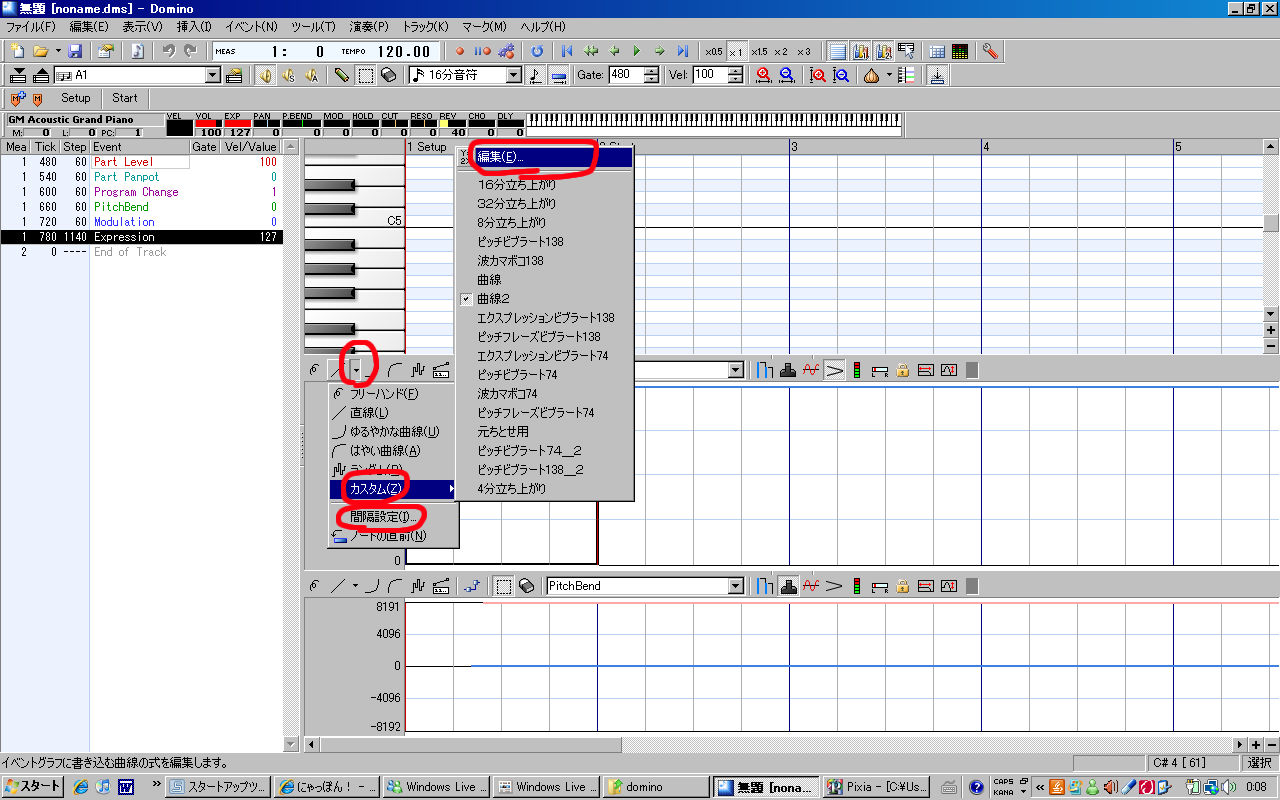Open settings with the wrench icon
Viewport: 1280px width, 800px height.
990,51
